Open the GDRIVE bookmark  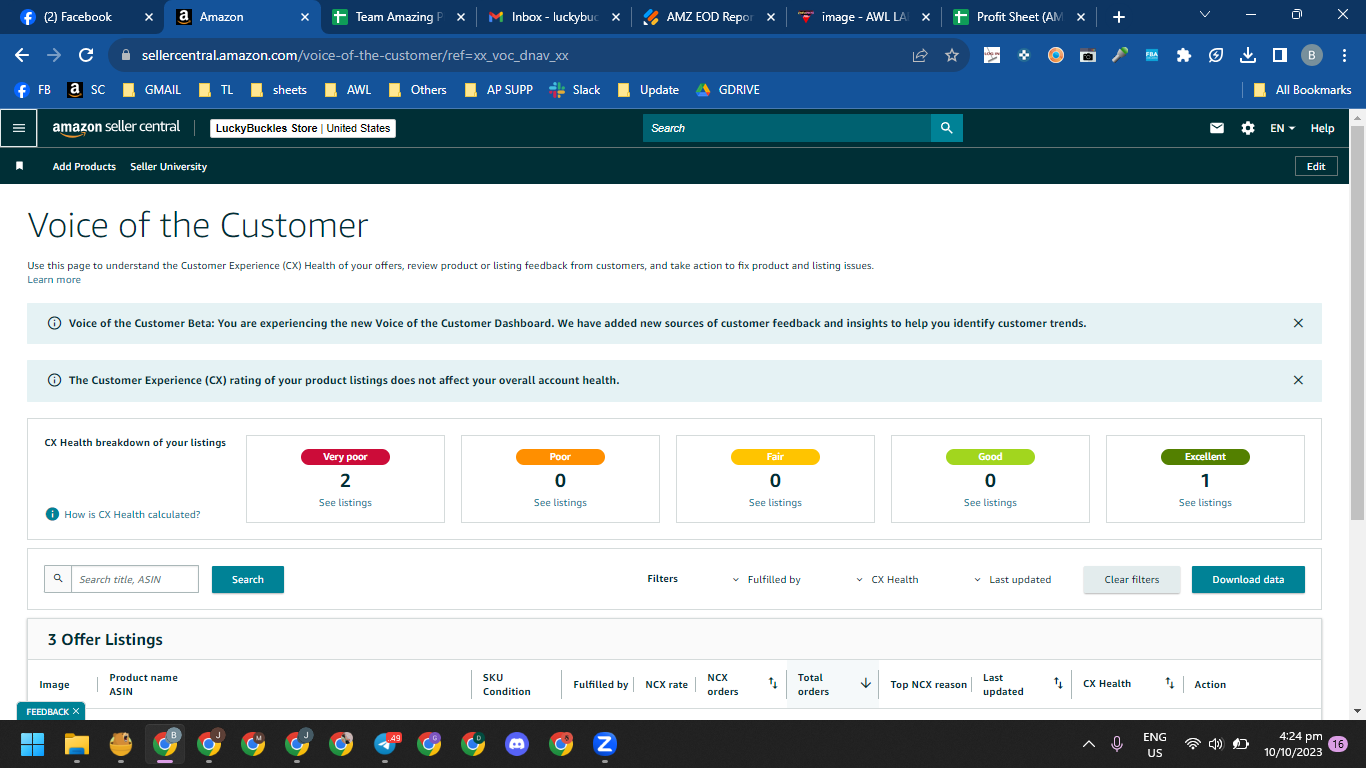pos(728,90)
